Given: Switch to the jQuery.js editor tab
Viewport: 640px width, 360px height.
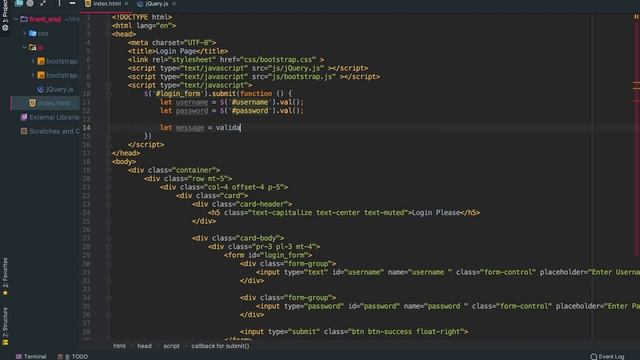Looking at the screenshot, I should pos(157,4).
